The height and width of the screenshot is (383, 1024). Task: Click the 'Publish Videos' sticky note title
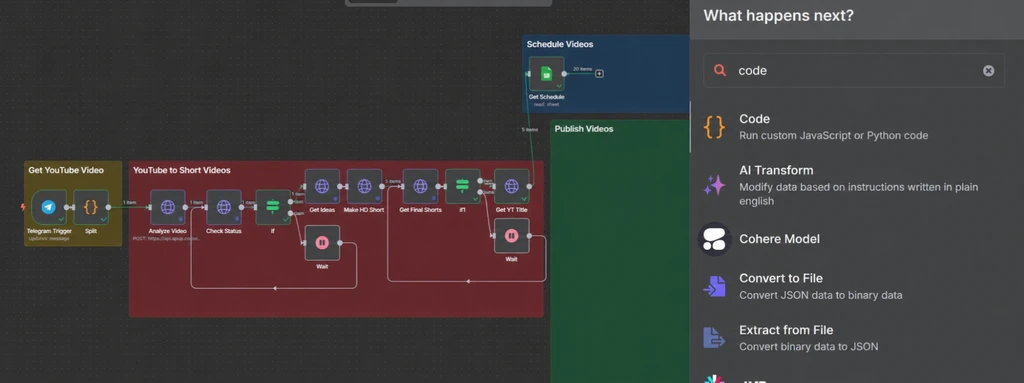(x=584, y=129)
